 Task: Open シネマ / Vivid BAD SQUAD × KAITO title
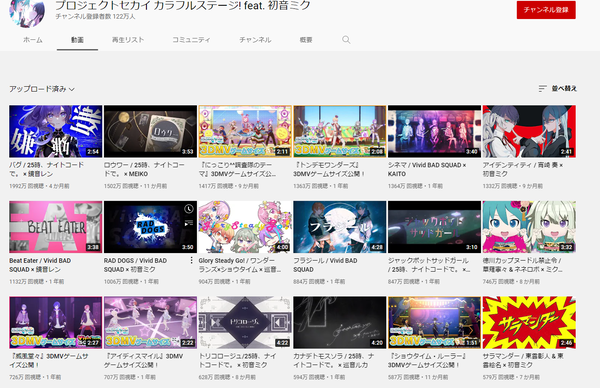(x=427, y=170)
